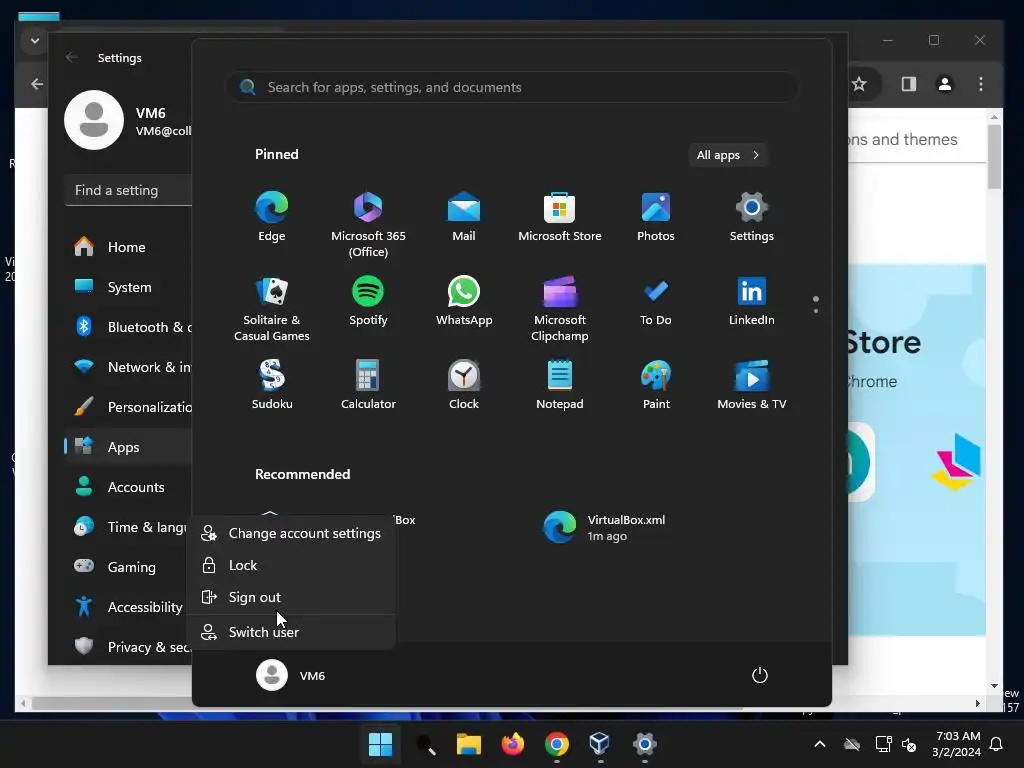Go to Home in Settings sidebar
The image size is (1024, 768).
point(129,248)
